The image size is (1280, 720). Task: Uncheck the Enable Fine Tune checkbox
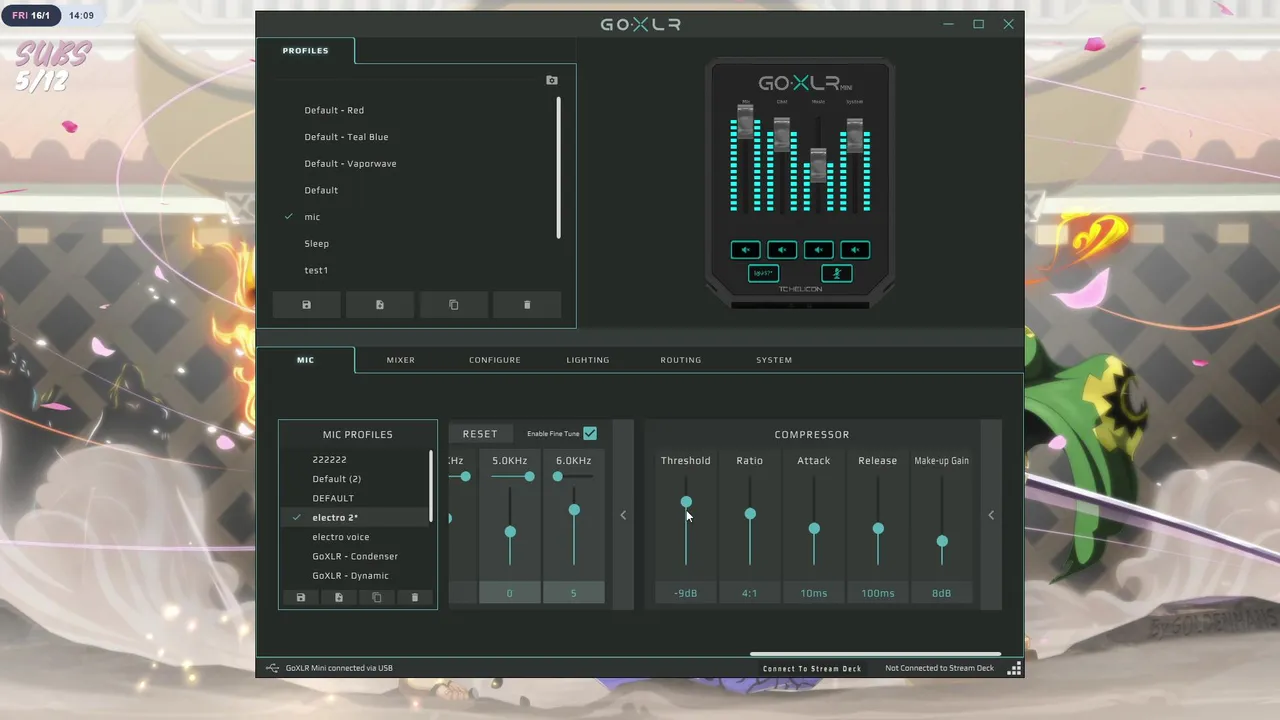[x=590, y=433]
